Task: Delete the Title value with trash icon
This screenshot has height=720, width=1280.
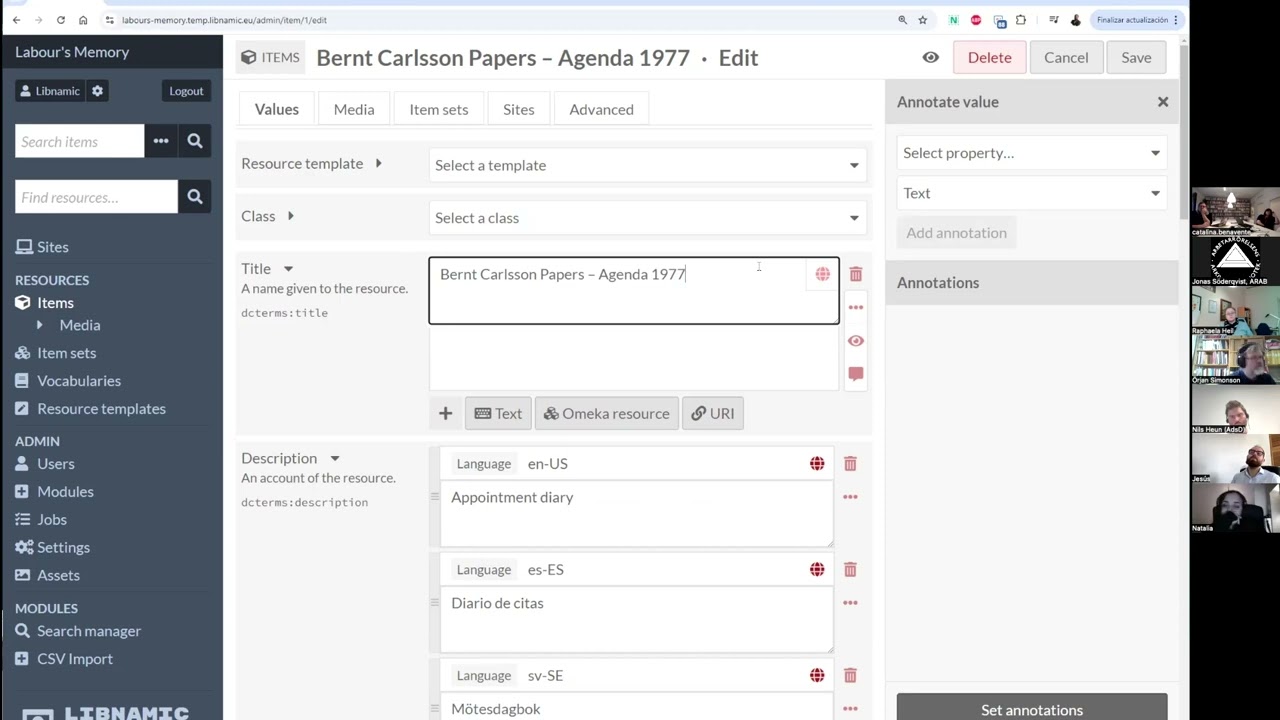Action: (x=856, y=274)
